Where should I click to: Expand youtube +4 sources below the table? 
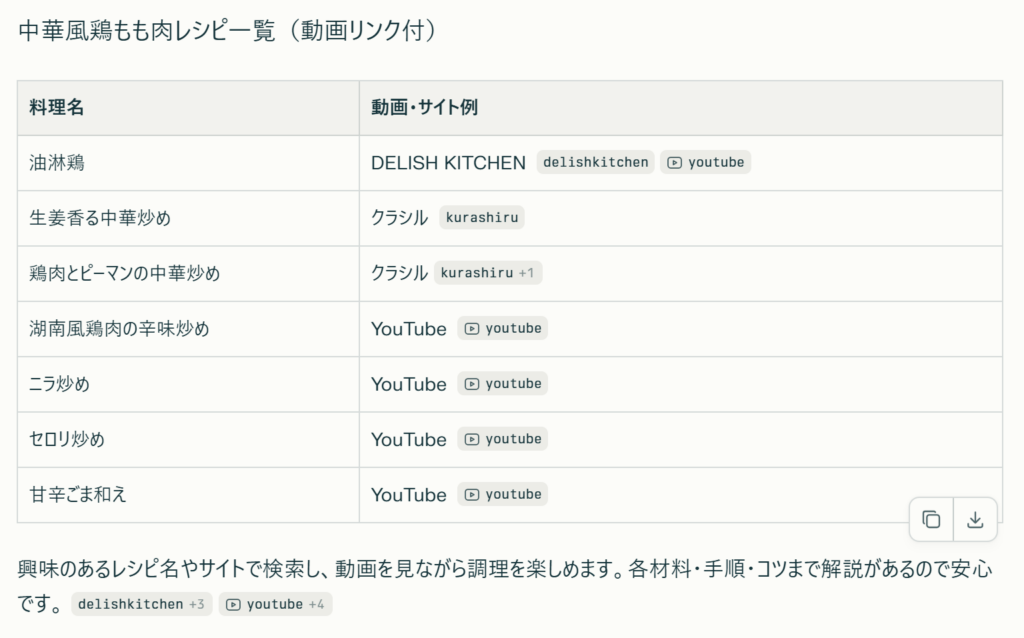276,604
